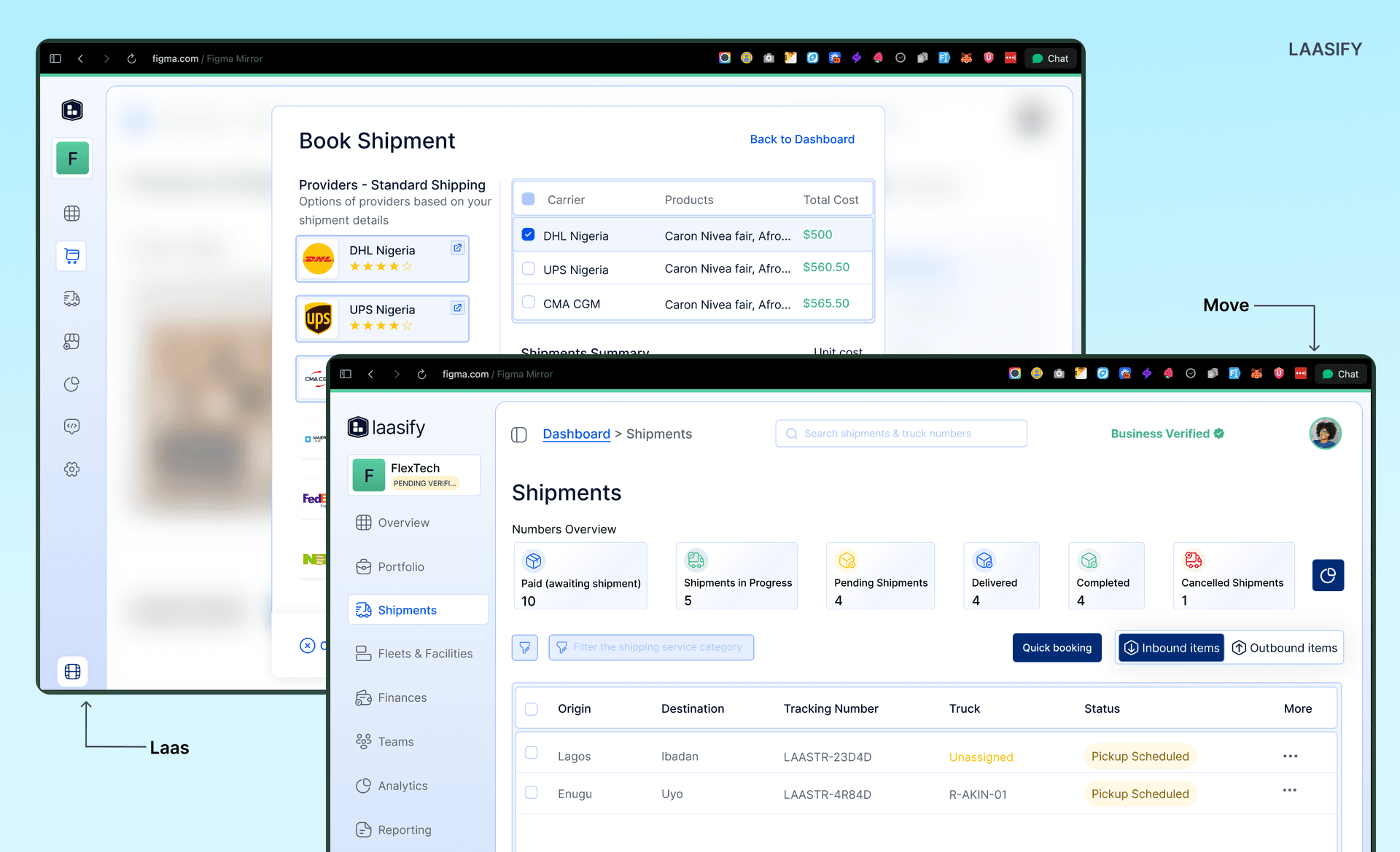Click Back to Dashboard link

click(x=802, y=139)
